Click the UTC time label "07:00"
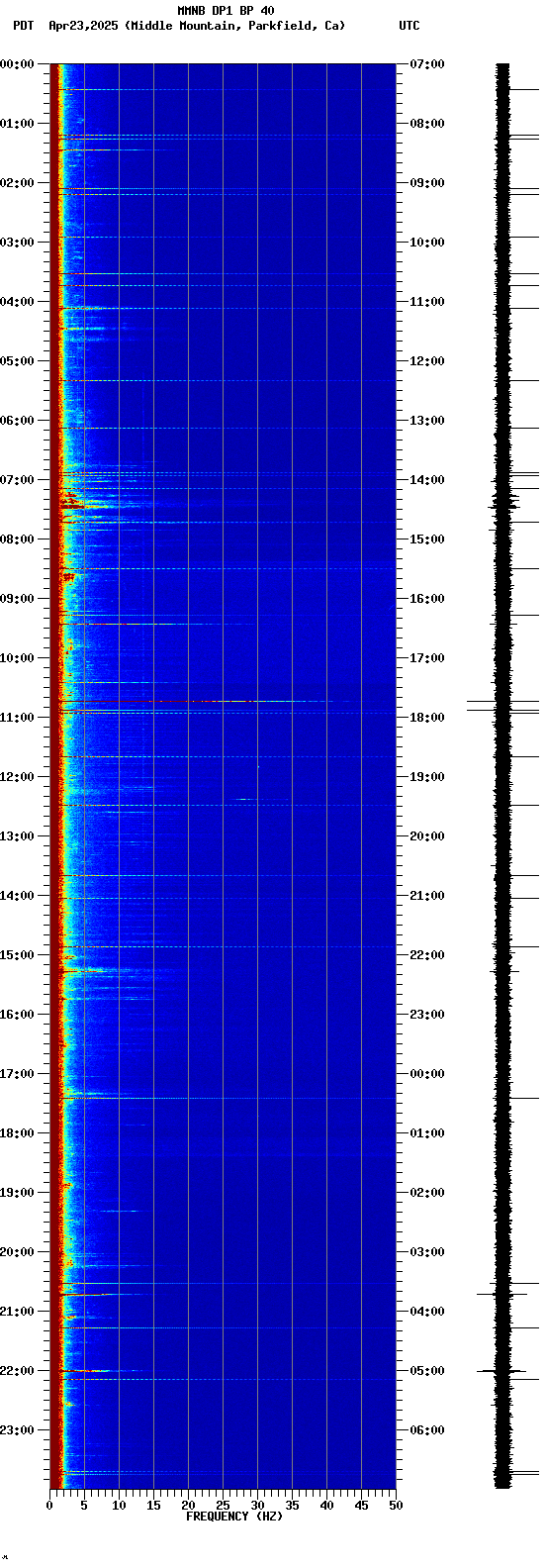The height and width of the screenshot is (1568, 546). (x=427, y=64)
